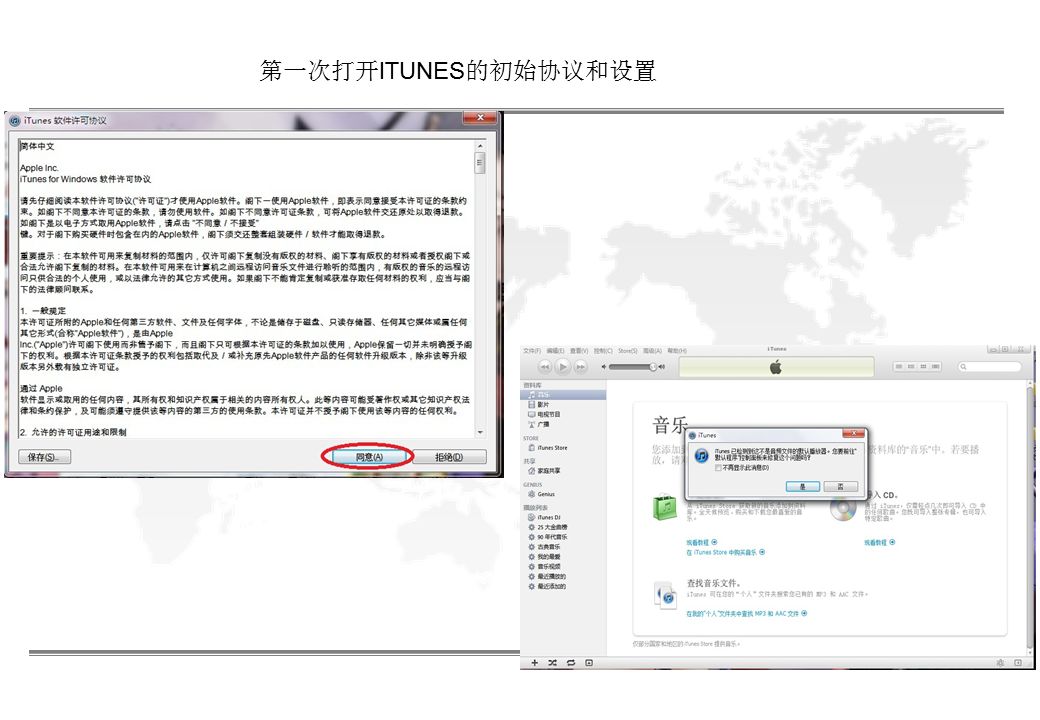Switch to grid view button
The image size is (1040, 720).
click(923, 367)
